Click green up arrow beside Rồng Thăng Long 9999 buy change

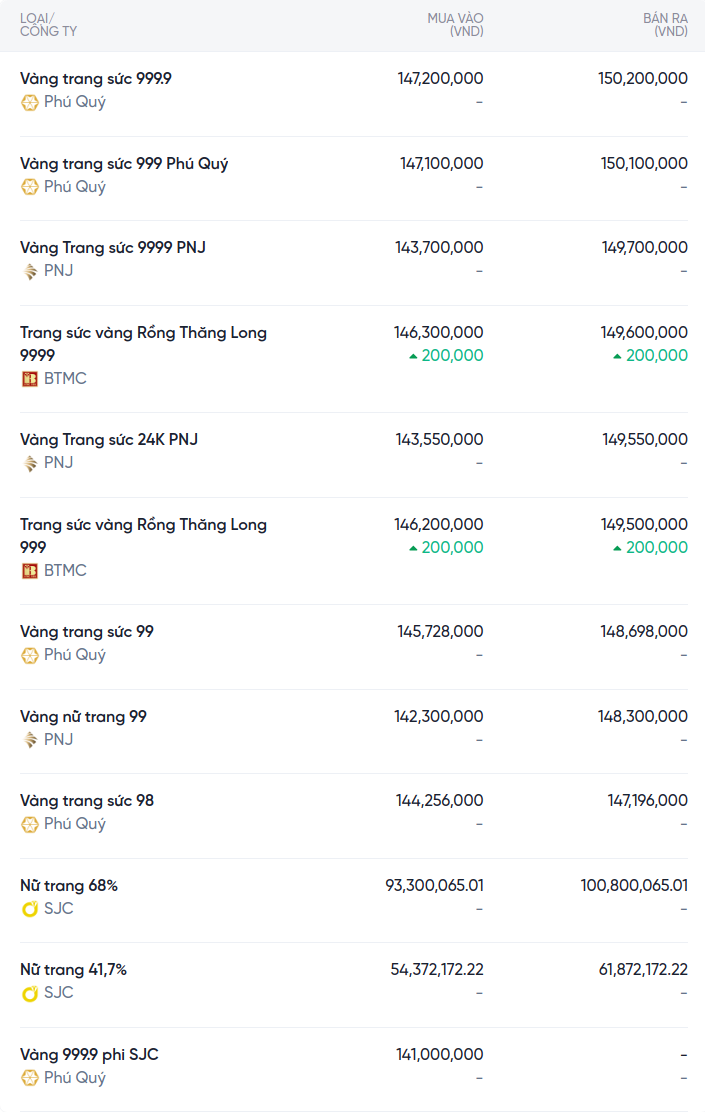pos(413,356)
